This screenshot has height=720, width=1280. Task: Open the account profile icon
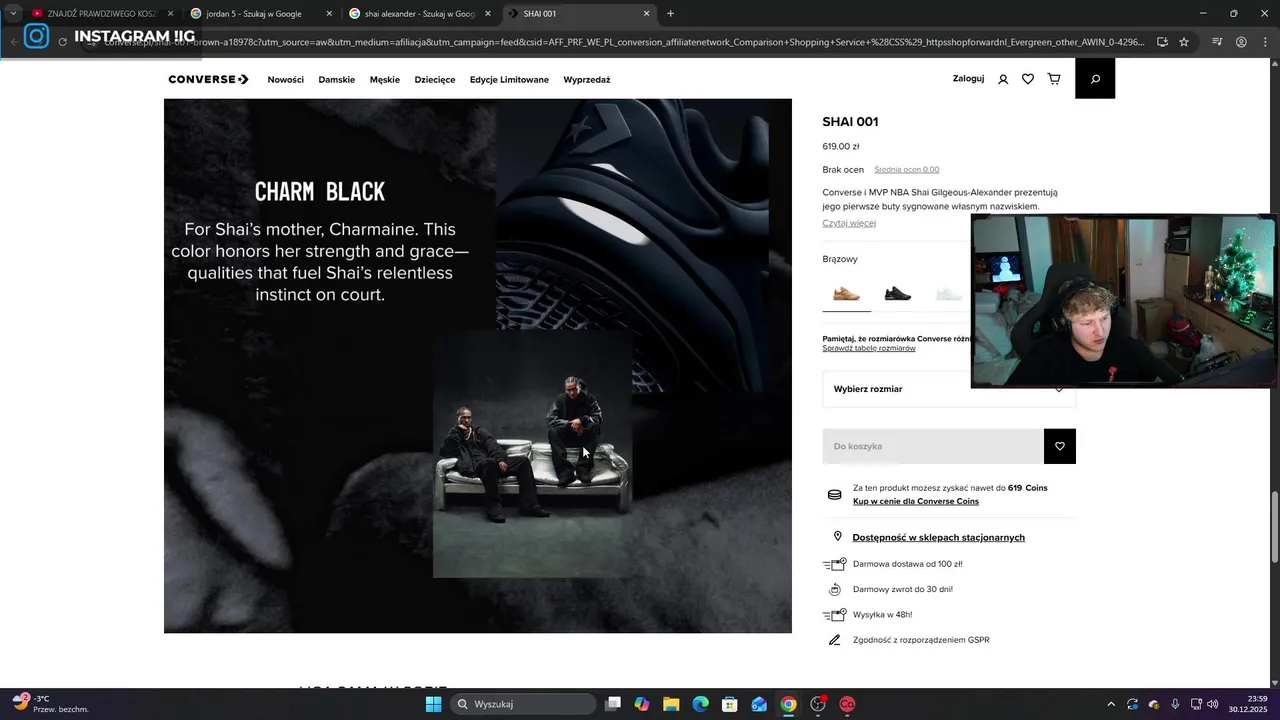[x=1003, y=79]
